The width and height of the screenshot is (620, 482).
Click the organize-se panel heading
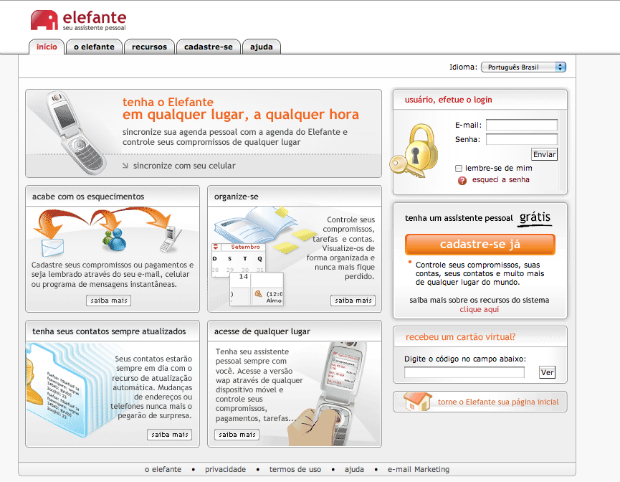pos(236,197)
